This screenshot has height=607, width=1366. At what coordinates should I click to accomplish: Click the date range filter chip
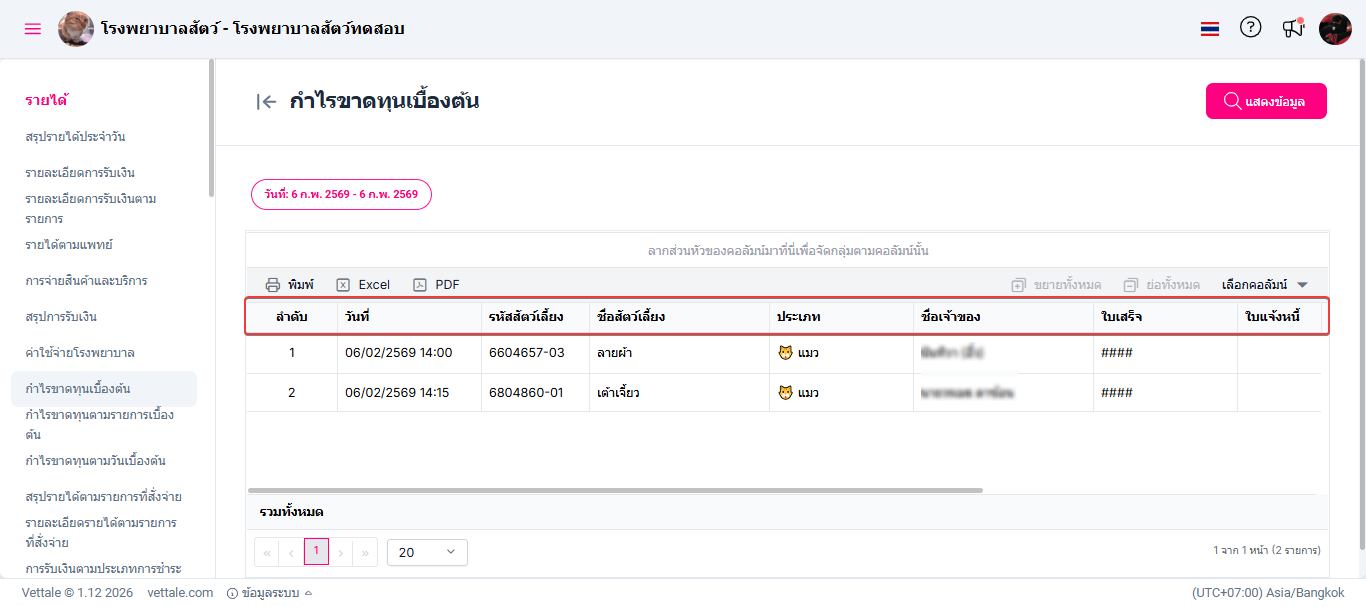(341, 194)
